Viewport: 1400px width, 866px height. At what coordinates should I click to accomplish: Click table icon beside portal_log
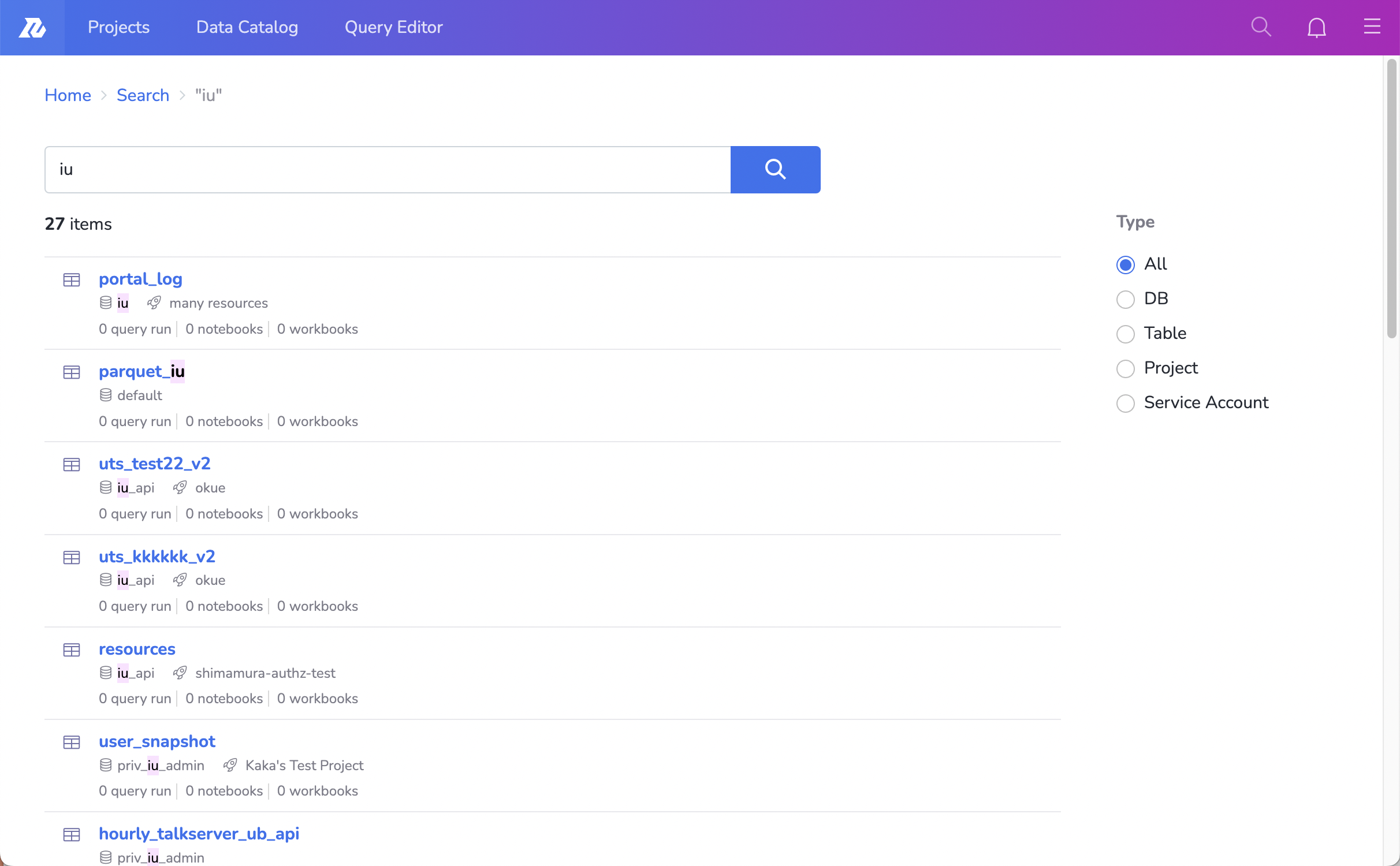pos(72,280)
